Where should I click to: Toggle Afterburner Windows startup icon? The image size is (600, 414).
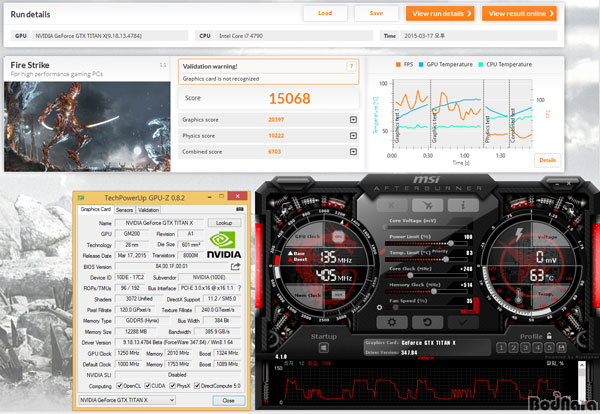[324, 348]
